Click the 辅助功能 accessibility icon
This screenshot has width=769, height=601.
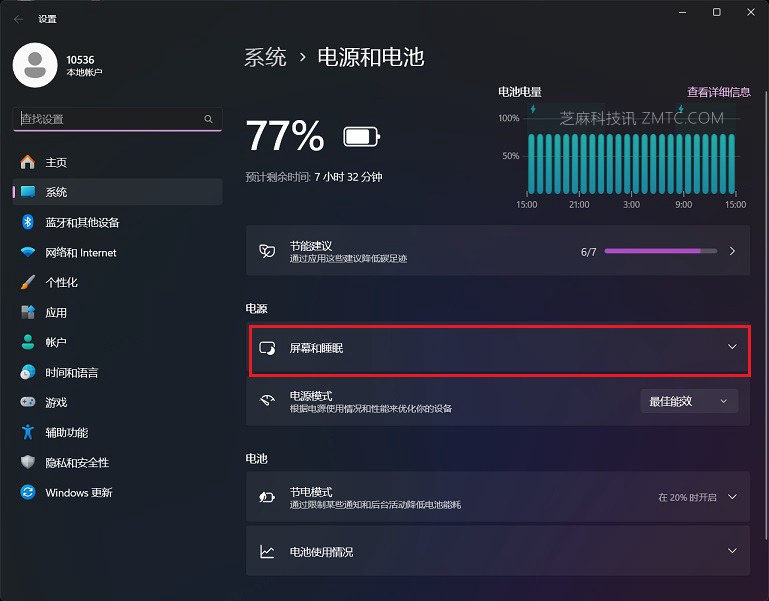[x=28, y=432]
